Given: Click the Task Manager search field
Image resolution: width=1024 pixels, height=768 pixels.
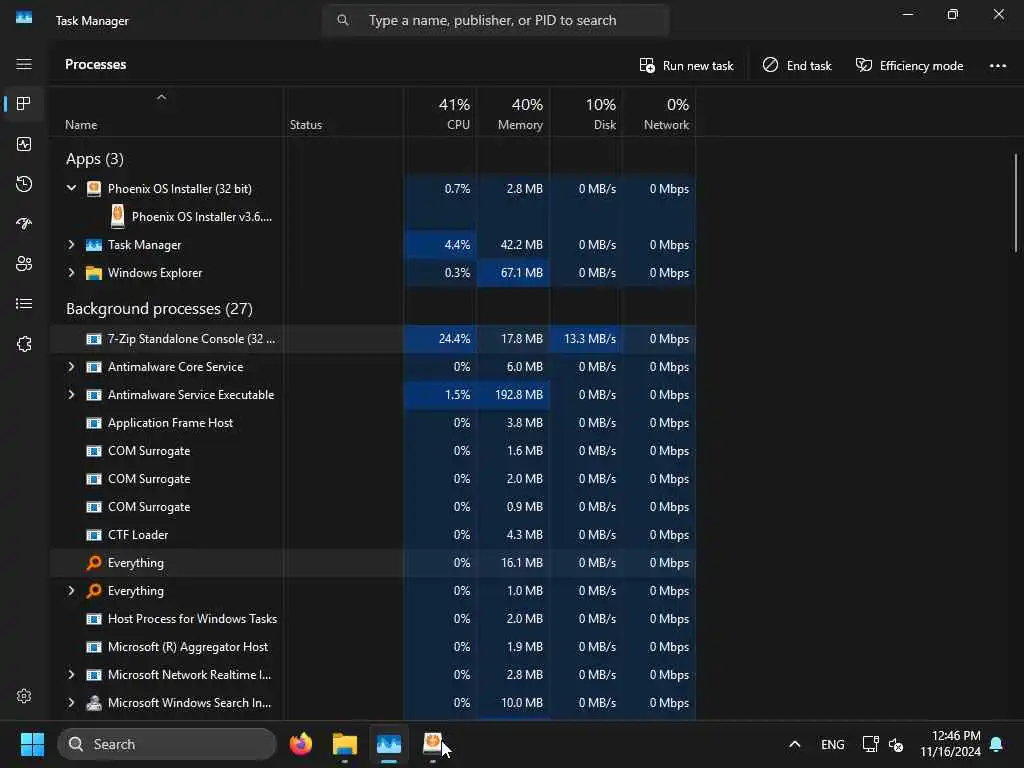Looking at the screenshot, I should click(x=496, y=20).
